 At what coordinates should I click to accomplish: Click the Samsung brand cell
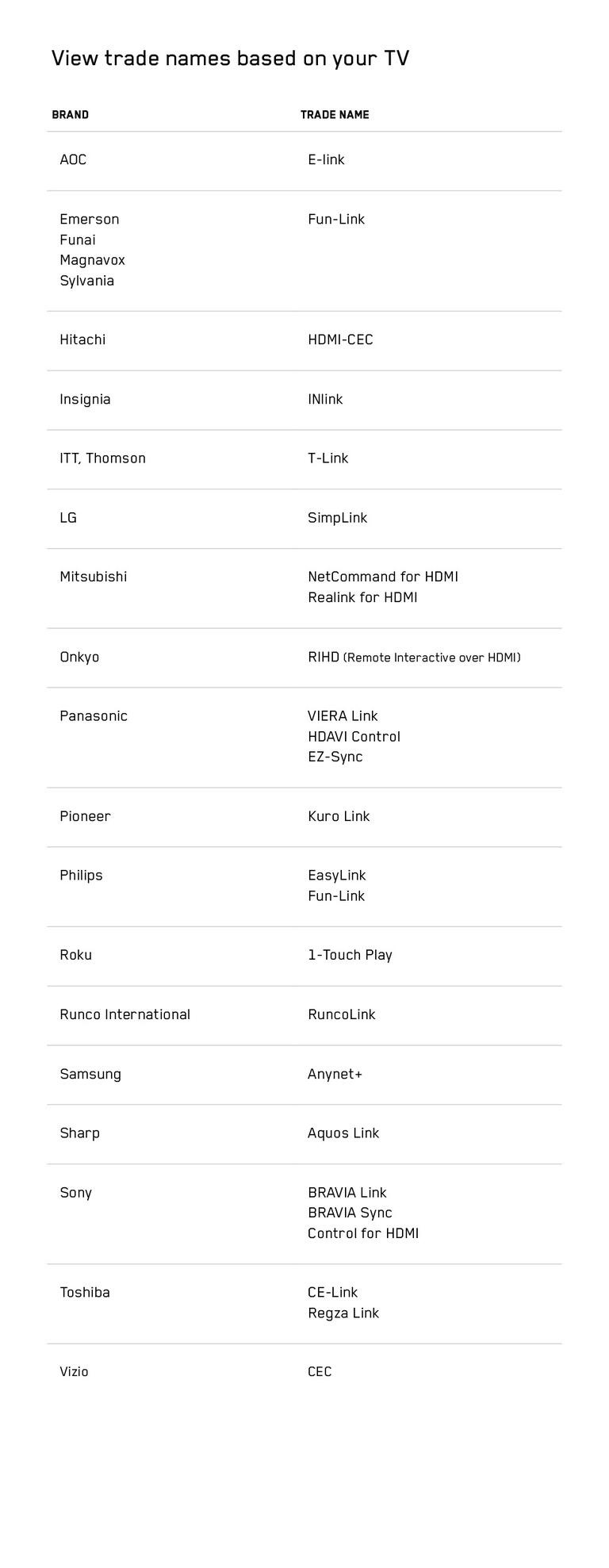coord(90,1075)
